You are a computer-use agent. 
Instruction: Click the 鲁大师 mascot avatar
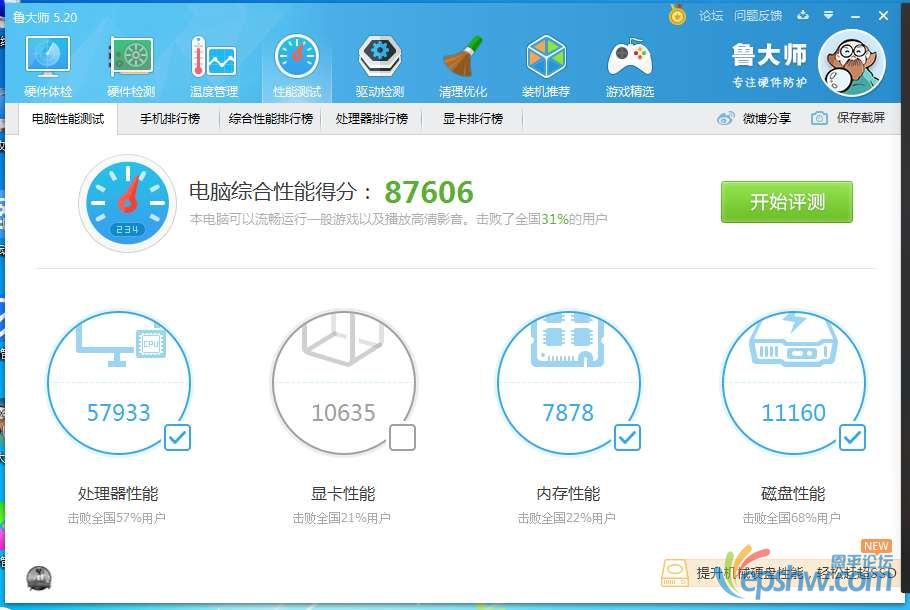(851, 63)
